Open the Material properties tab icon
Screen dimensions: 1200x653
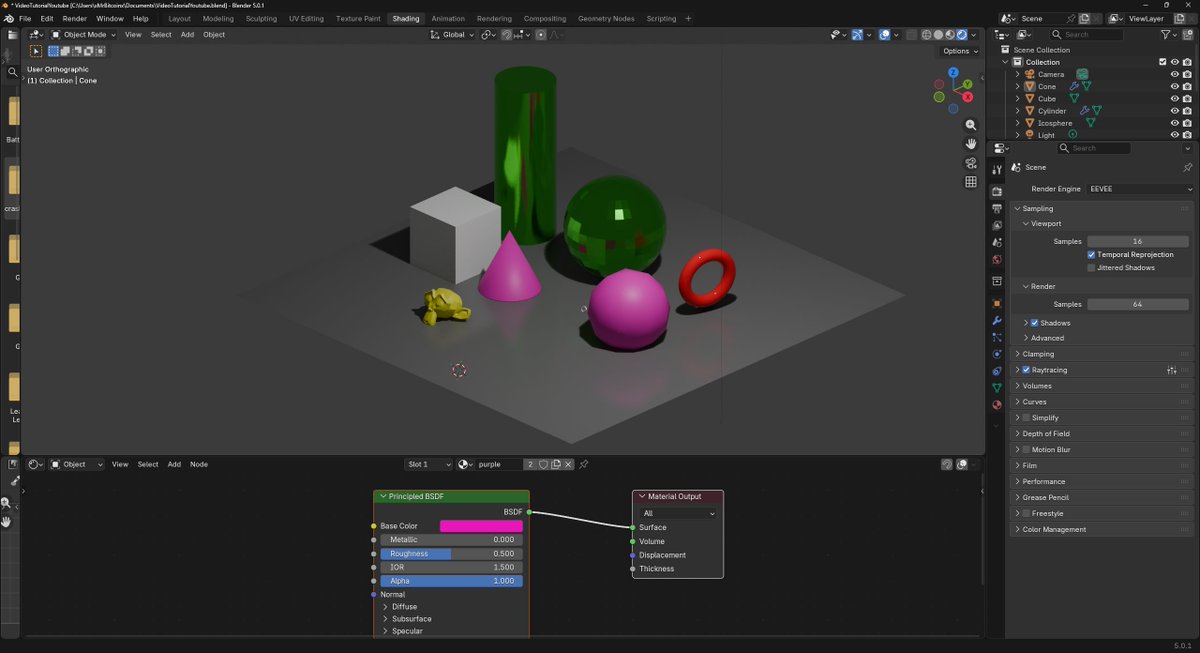click(x=996, y=405)
